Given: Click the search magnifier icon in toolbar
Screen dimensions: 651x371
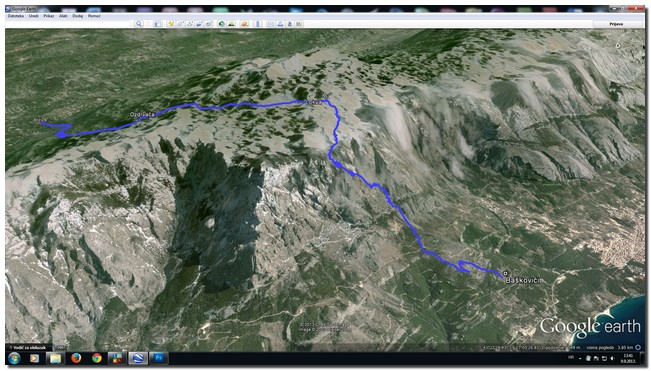Looking at the screenshot, I should [x=139, y=24].
